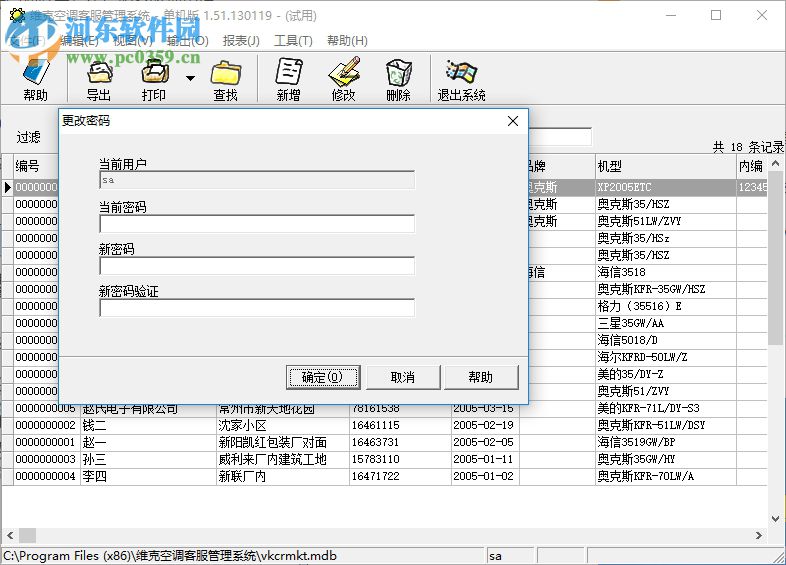This screenshot has height=565, width=786.
Task: Select cell 奥克斯KFR-51LW/DSY
Action: coord(665,425)
